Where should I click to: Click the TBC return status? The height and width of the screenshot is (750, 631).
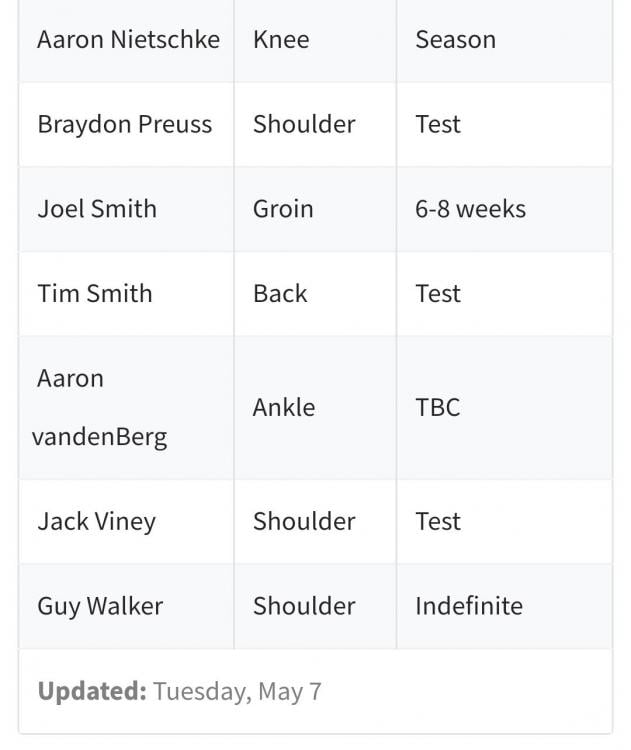tap(437, 407)
